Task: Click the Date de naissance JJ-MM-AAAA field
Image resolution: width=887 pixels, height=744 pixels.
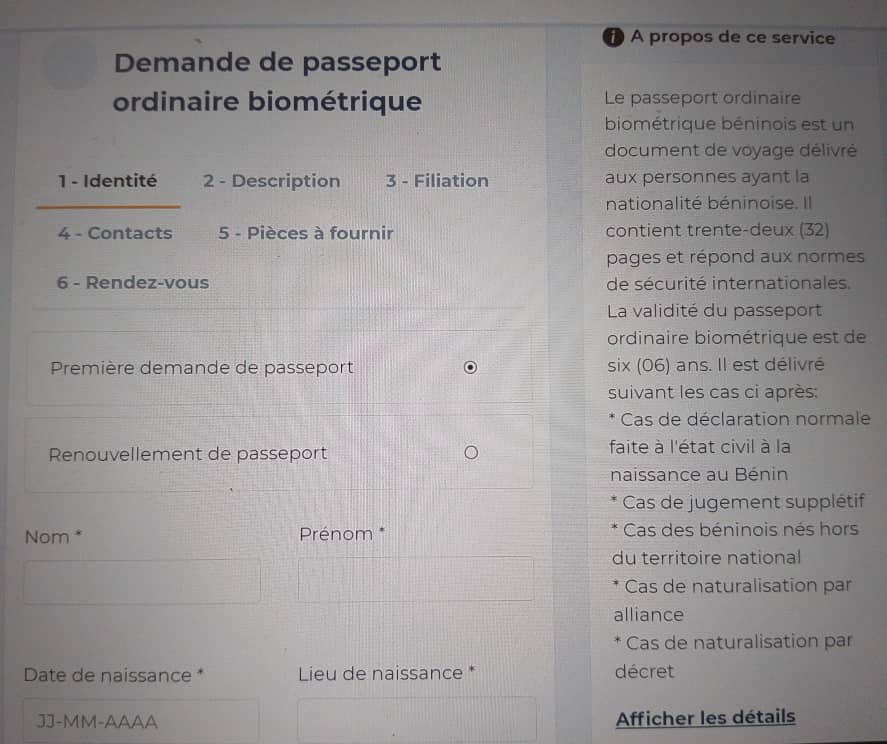Action: coord(141,721)
